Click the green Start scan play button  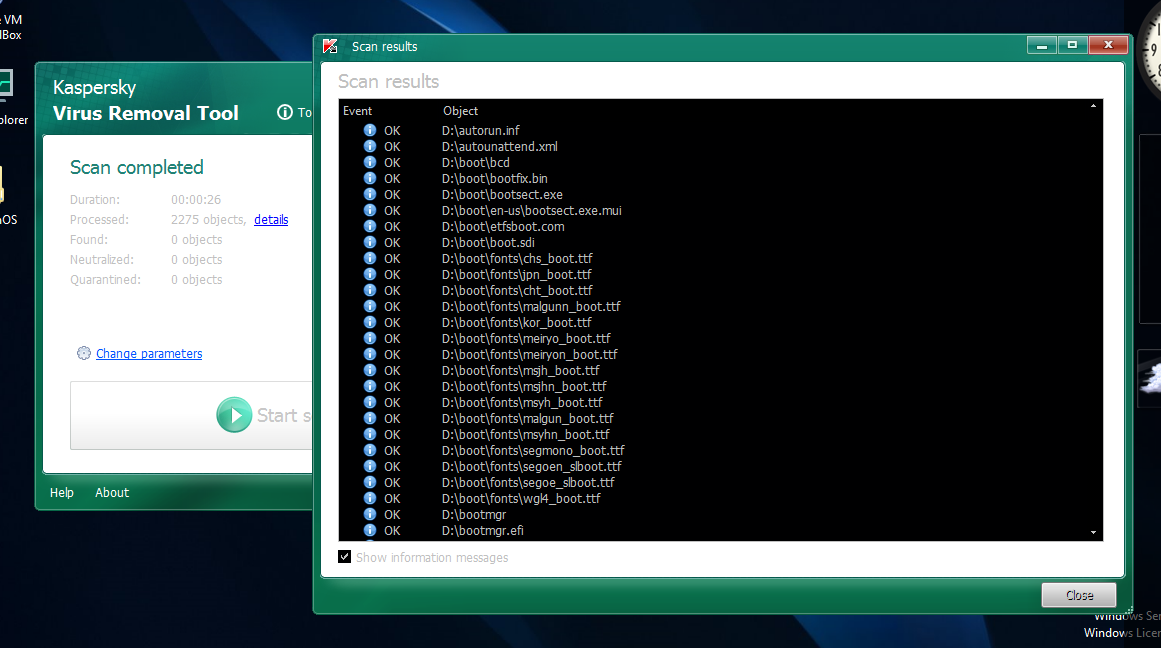click(234, 415)
